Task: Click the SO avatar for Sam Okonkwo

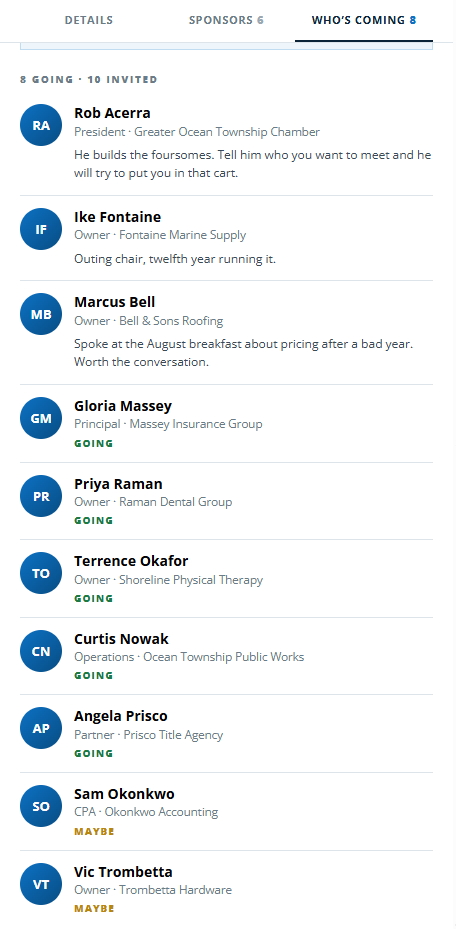Action: coord(41,806)
